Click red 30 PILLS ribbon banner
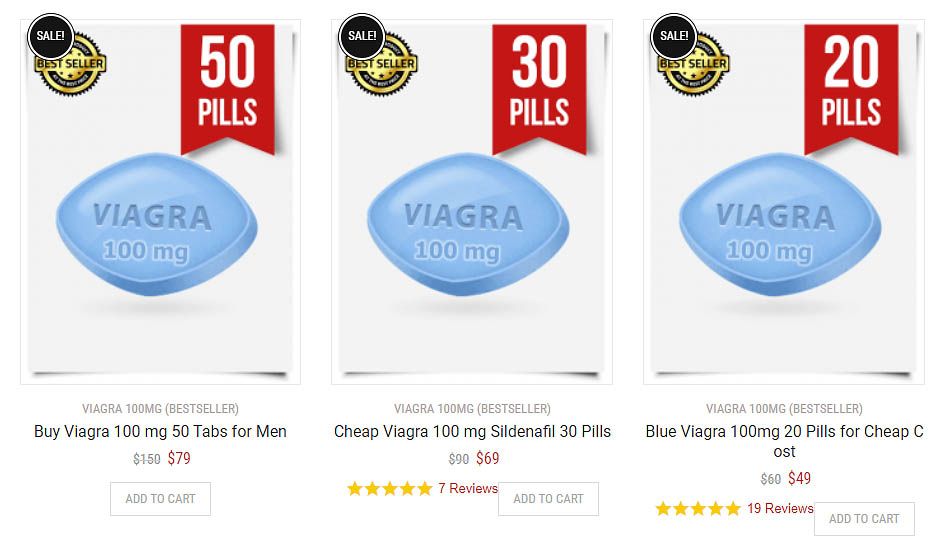Viewport: 942px width, 554px height. click(539, 88)
